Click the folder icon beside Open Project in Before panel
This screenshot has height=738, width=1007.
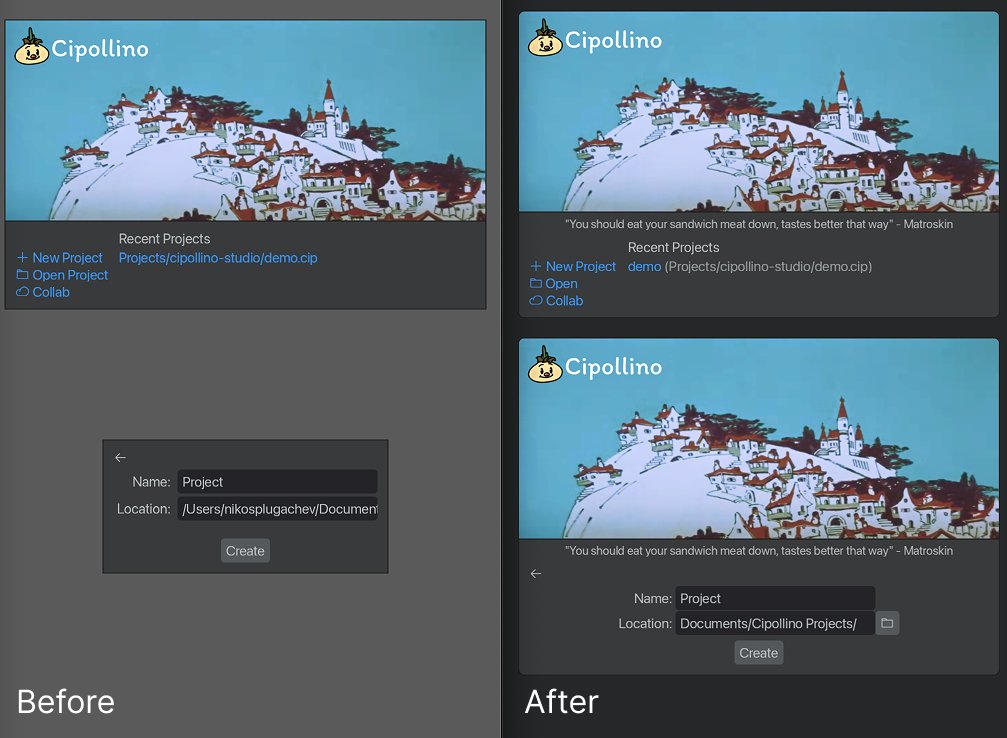coord(22,274)
